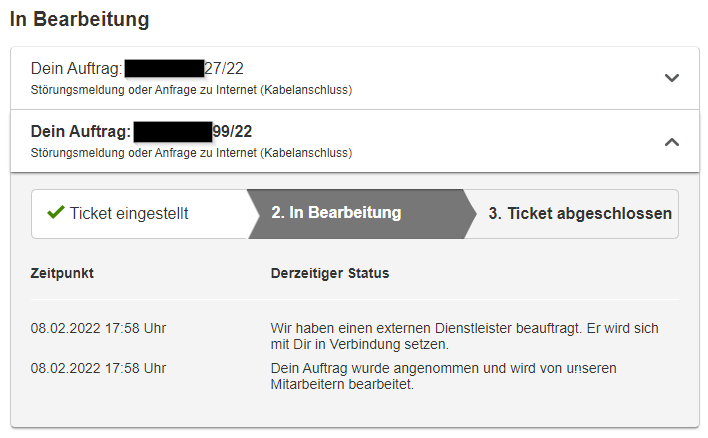Click the green checkmark icon
The height and width of the screenshot is (438, 708).
56,212
